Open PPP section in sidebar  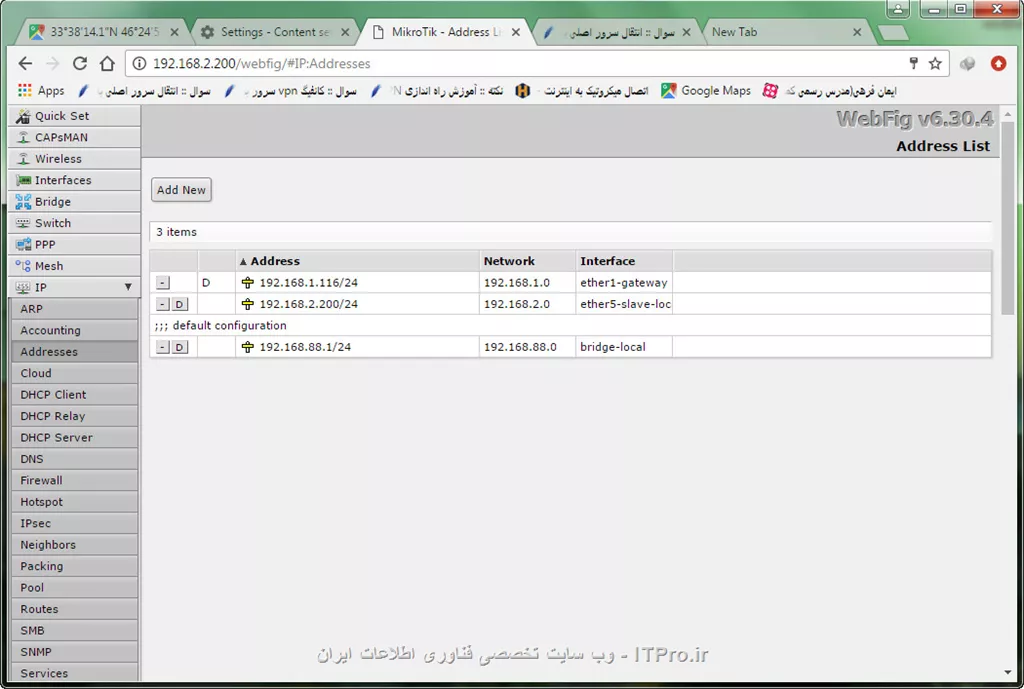click(x=75, y=244)
